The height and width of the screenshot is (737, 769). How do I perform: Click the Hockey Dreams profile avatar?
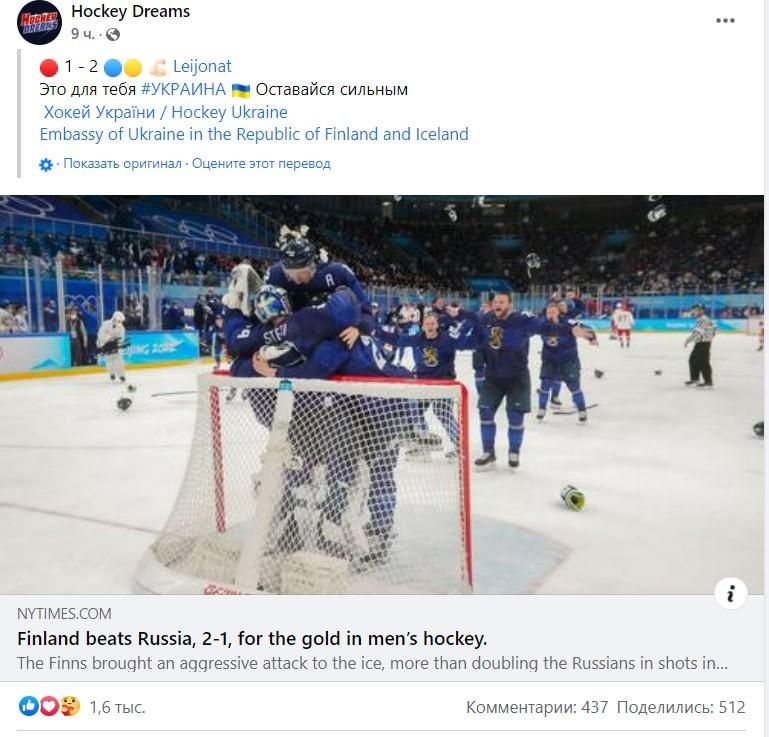click(x=40, y=22)
